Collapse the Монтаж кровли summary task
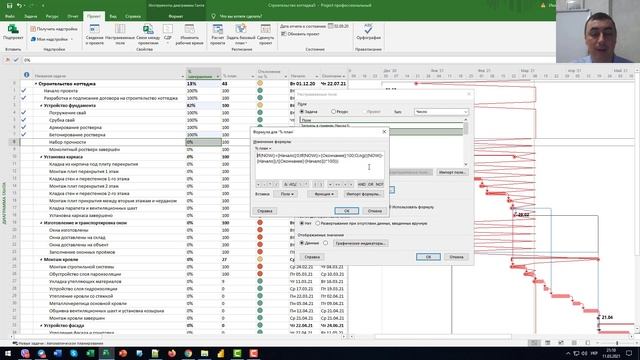Viewport: 640px width, 360px height. 41,259
